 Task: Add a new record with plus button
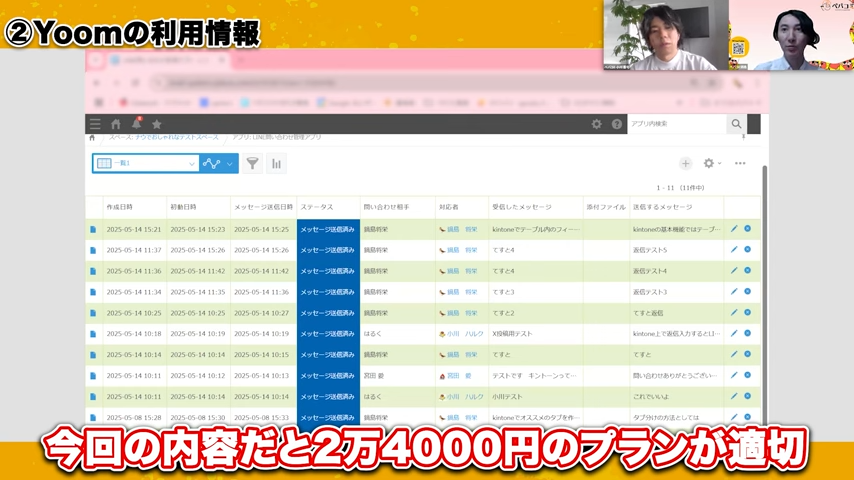(685, 163)
